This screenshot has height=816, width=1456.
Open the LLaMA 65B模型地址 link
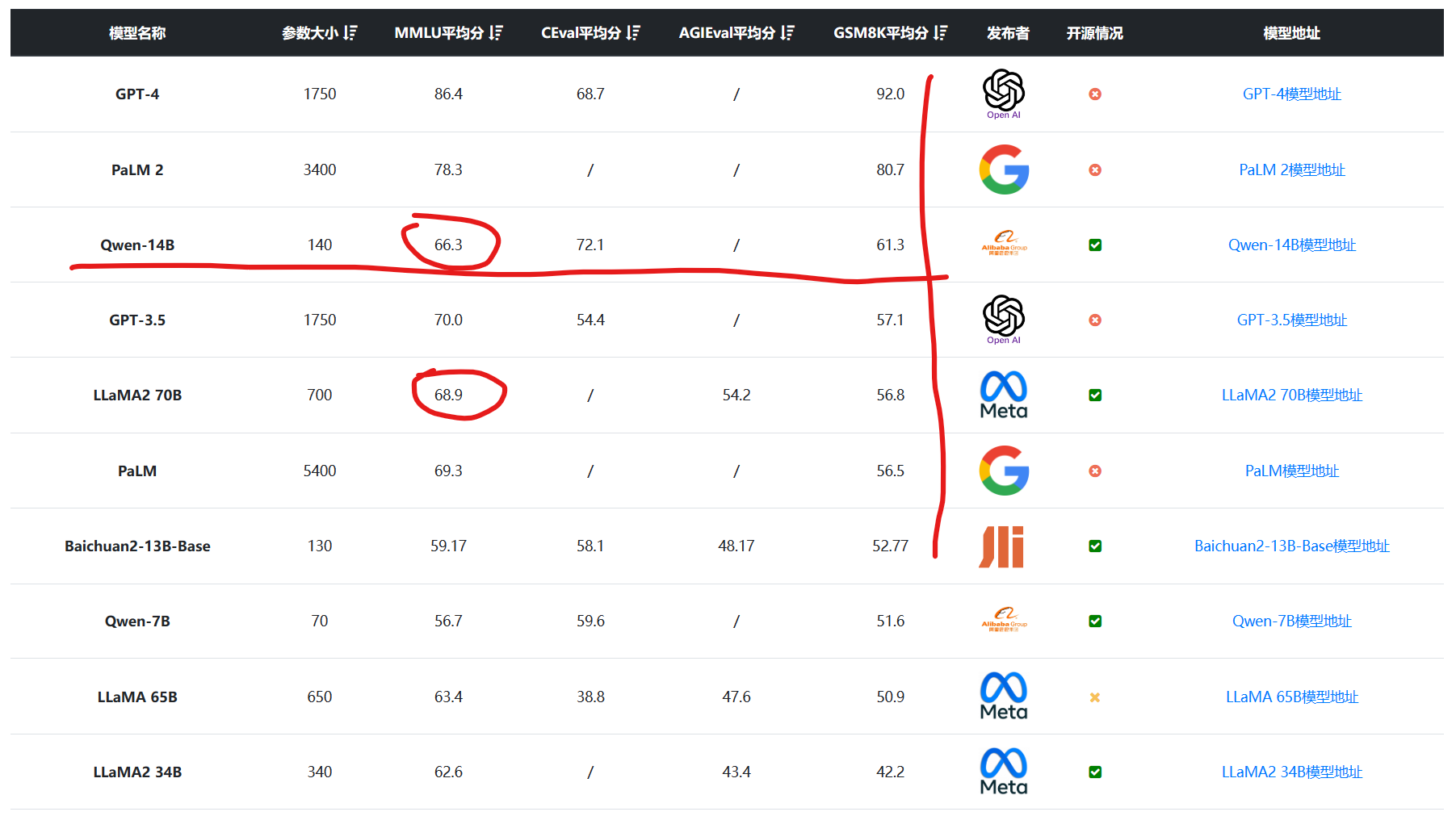(1292, 697)
